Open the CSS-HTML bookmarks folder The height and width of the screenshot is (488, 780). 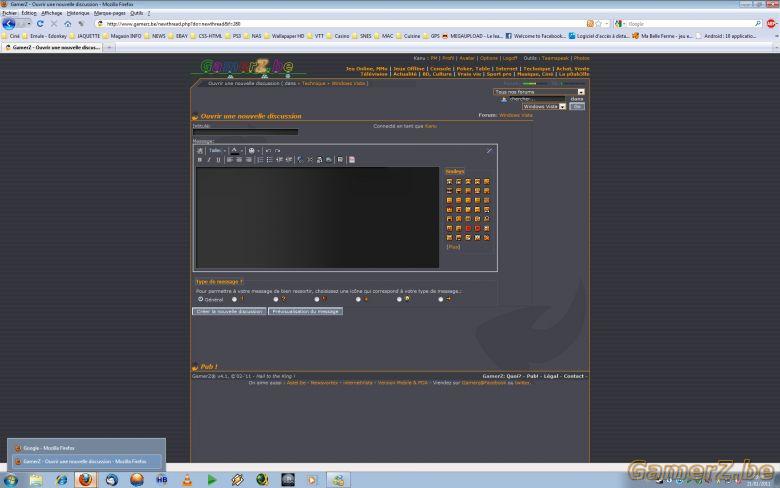pyautogui.click(x=205, y=36)
